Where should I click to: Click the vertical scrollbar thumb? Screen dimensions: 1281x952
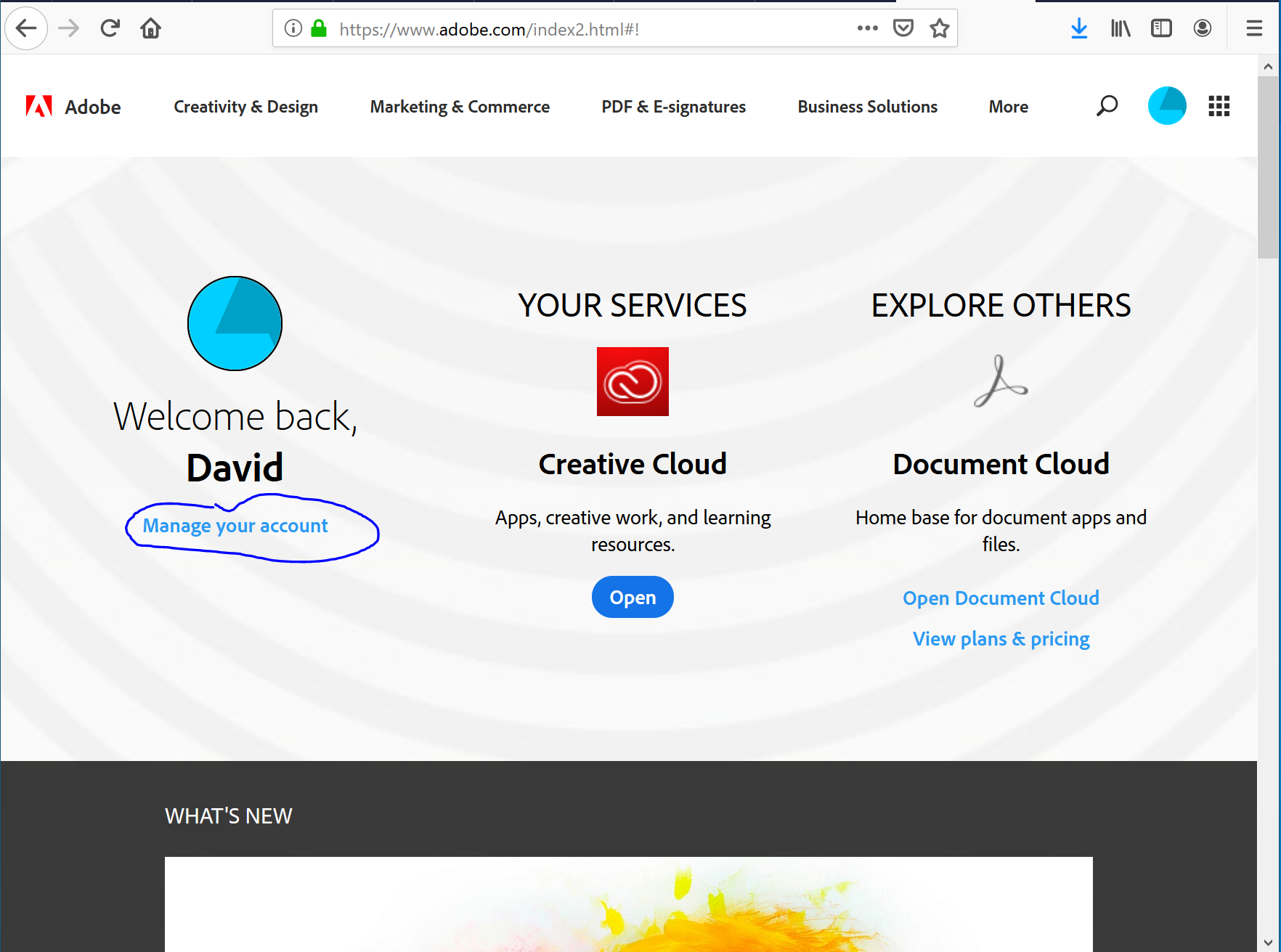[x=1268, y=167]
